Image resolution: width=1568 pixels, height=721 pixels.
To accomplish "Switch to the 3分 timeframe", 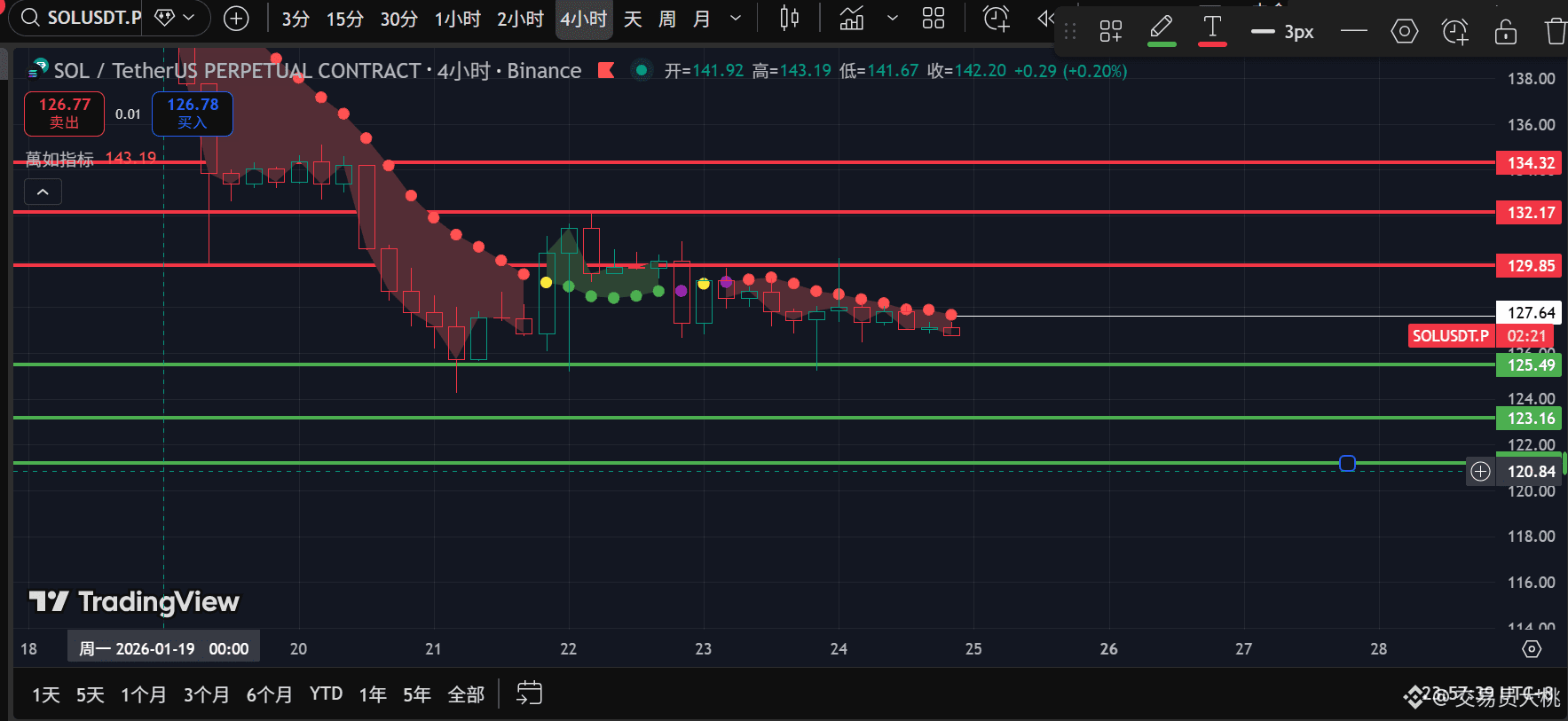I will (x=295, y=19).
